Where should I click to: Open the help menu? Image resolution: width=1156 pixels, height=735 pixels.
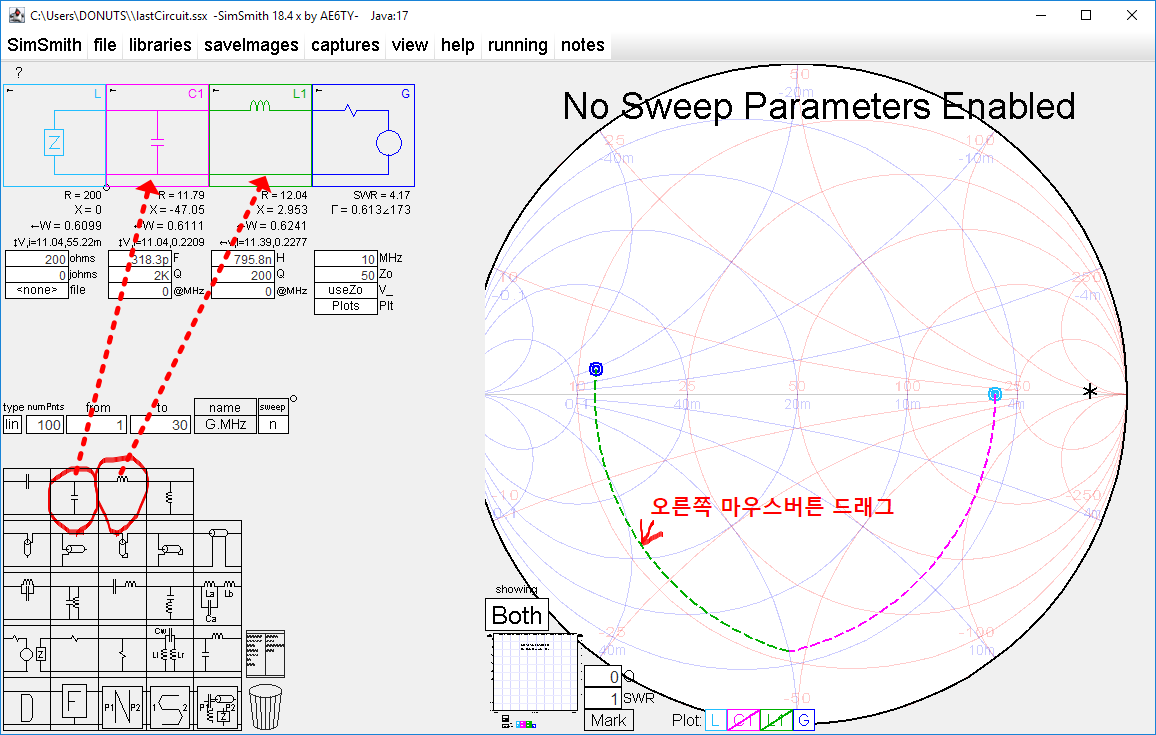click(458, 45)
